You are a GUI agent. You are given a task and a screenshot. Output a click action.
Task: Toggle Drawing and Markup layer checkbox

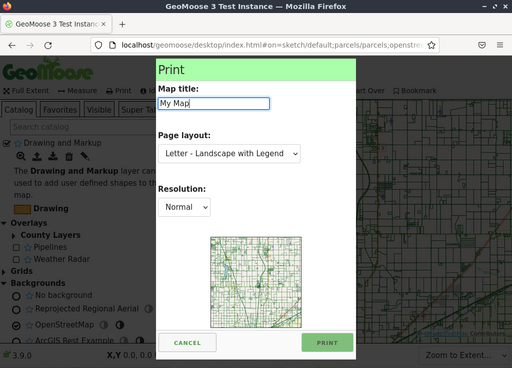[x=7, y=143]
